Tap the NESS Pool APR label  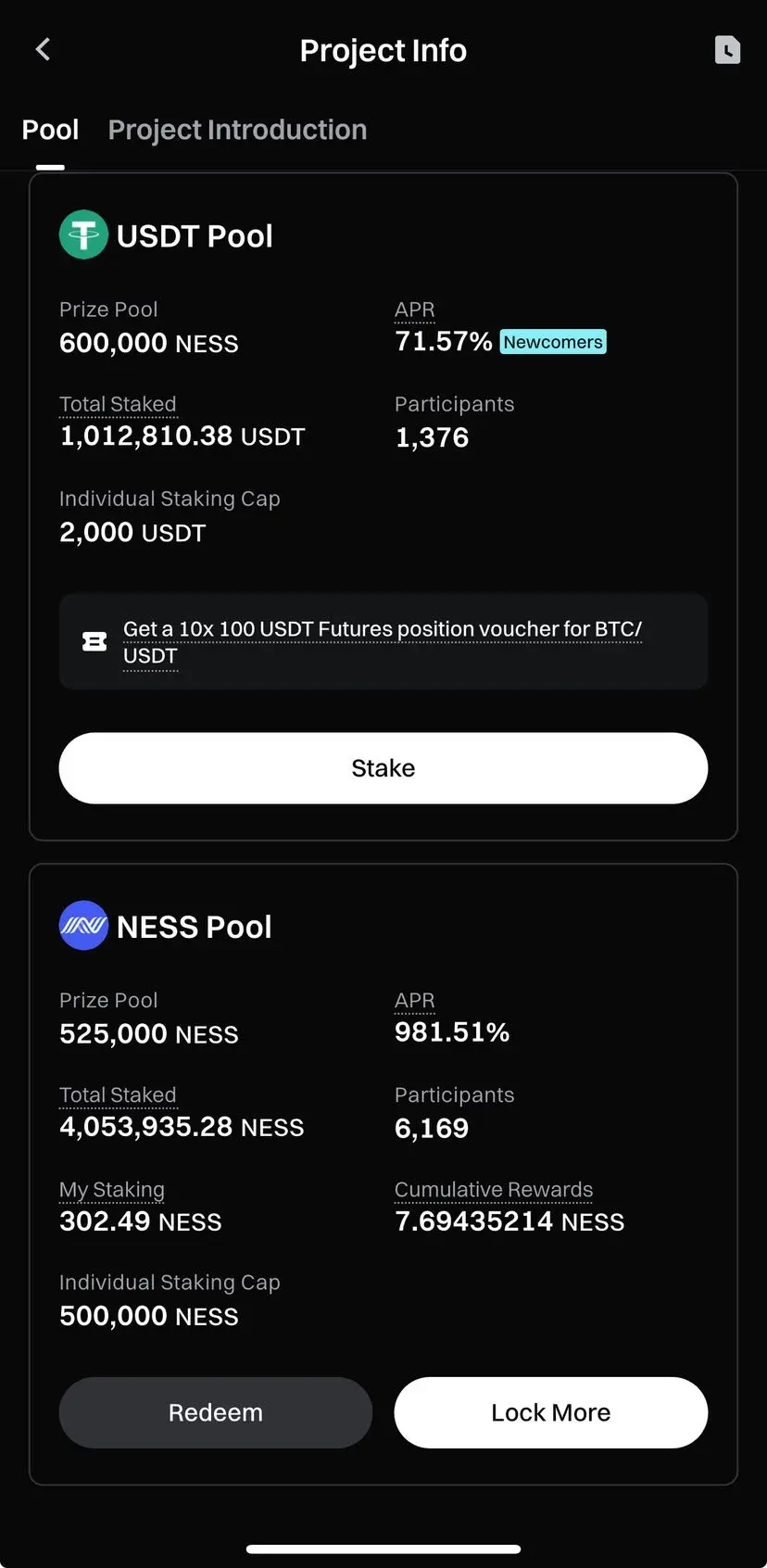[414, 1001]
